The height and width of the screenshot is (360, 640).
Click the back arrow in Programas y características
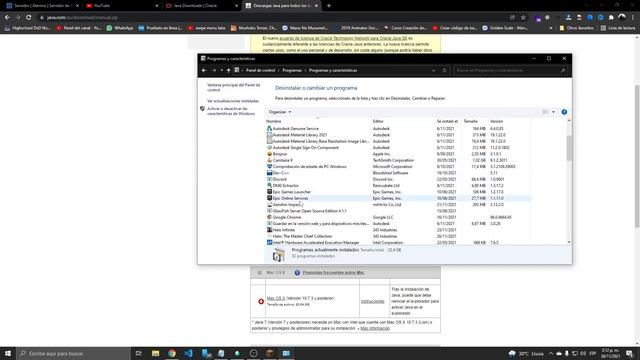tap(204, 71)
